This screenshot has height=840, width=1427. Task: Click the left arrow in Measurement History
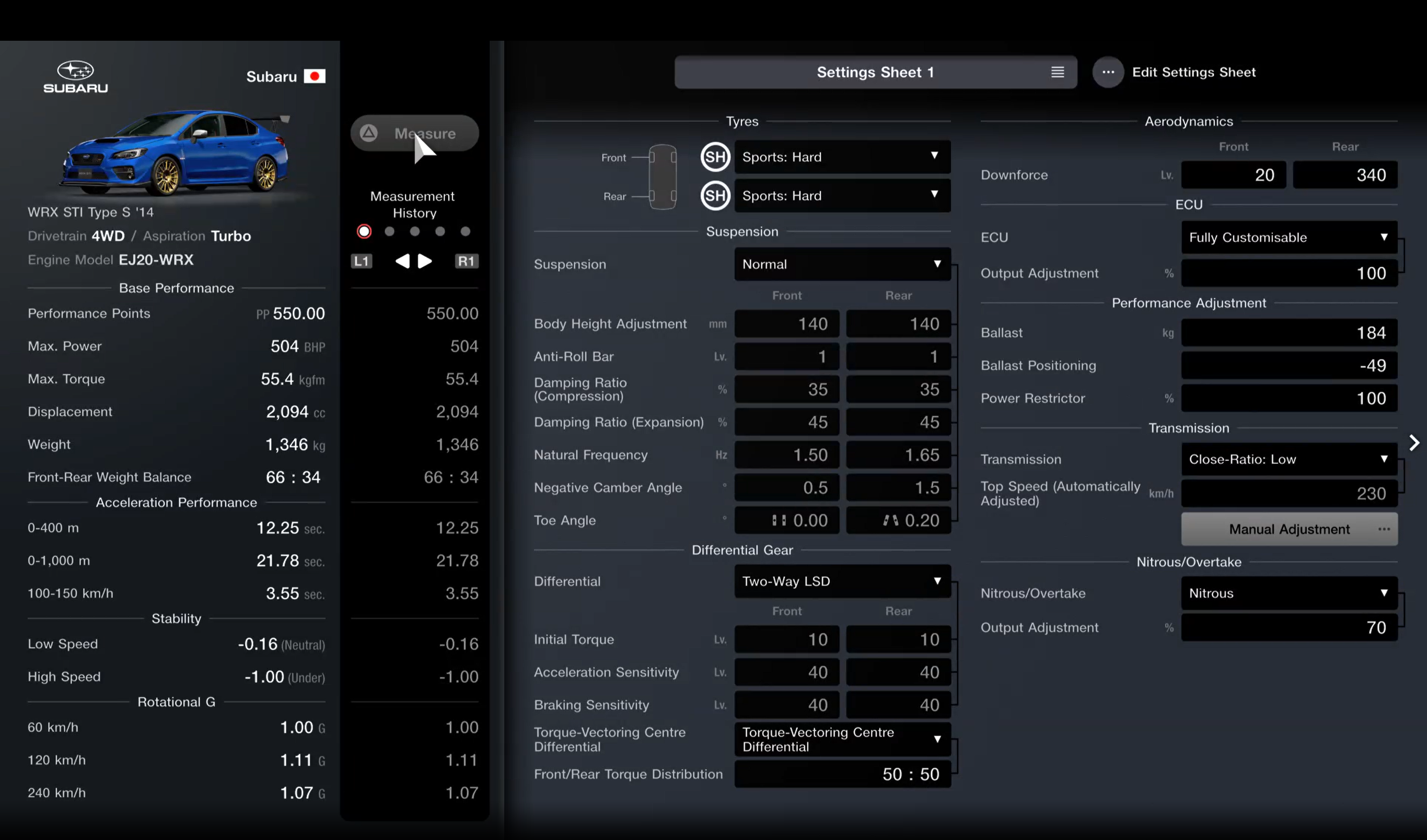(403, 261)
